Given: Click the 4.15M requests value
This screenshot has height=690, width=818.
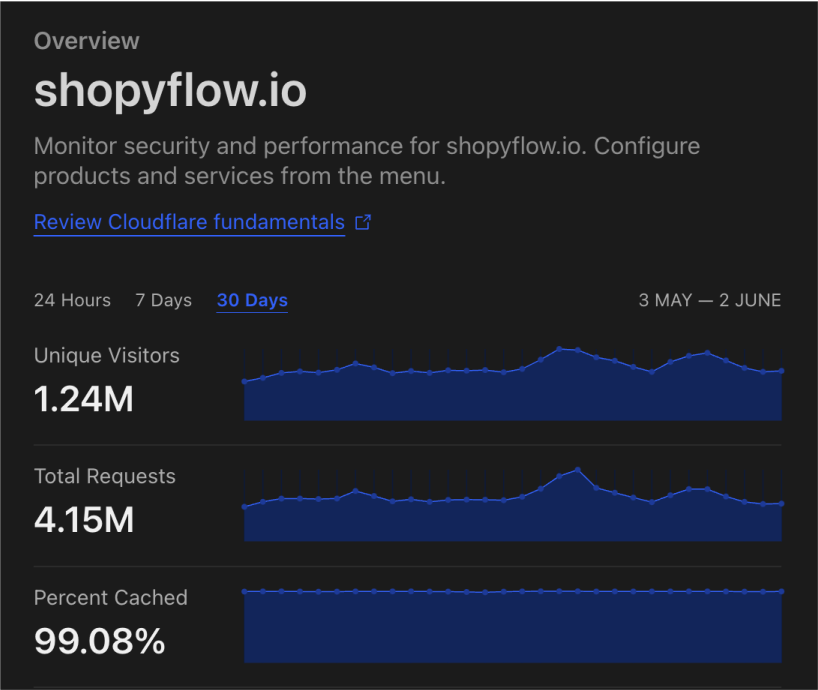Looking at the screenshot, I should pyautogui.click(x=84, y=520).
